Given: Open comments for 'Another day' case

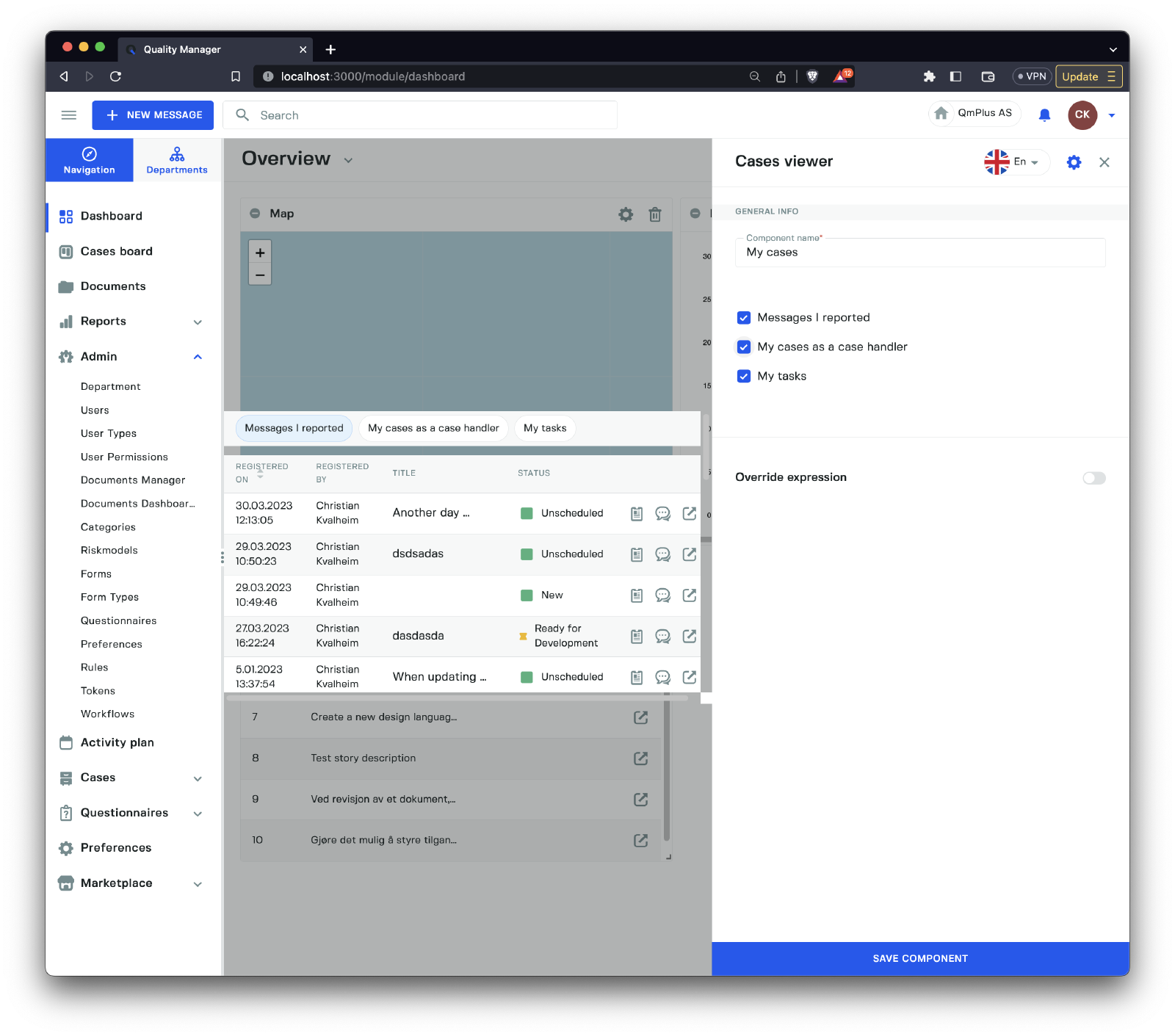Looking at the screenshot, I should point(662,513).
